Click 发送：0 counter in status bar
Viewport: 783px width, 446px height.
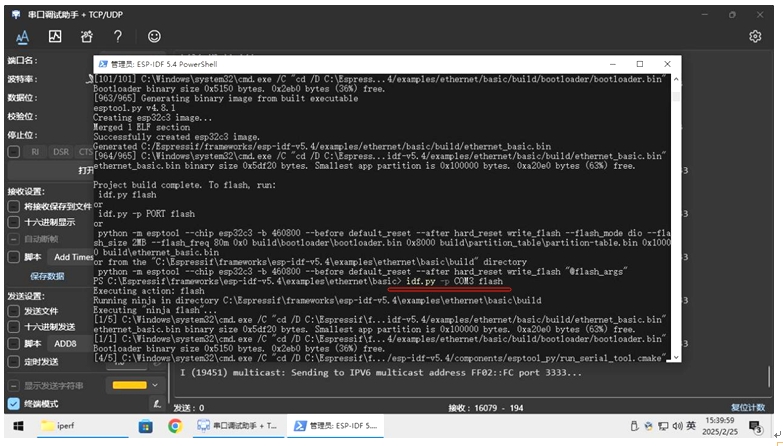click(x=189, y=408)
